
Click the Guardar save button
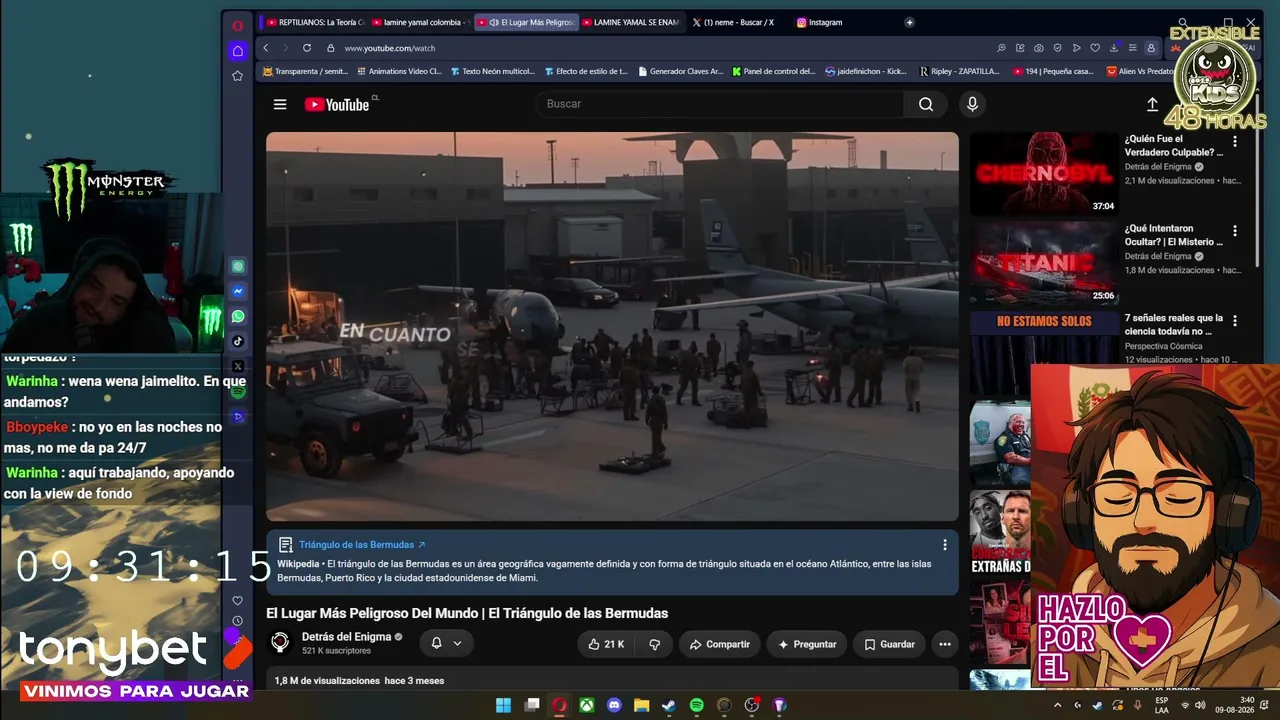(x=889, y=644)
